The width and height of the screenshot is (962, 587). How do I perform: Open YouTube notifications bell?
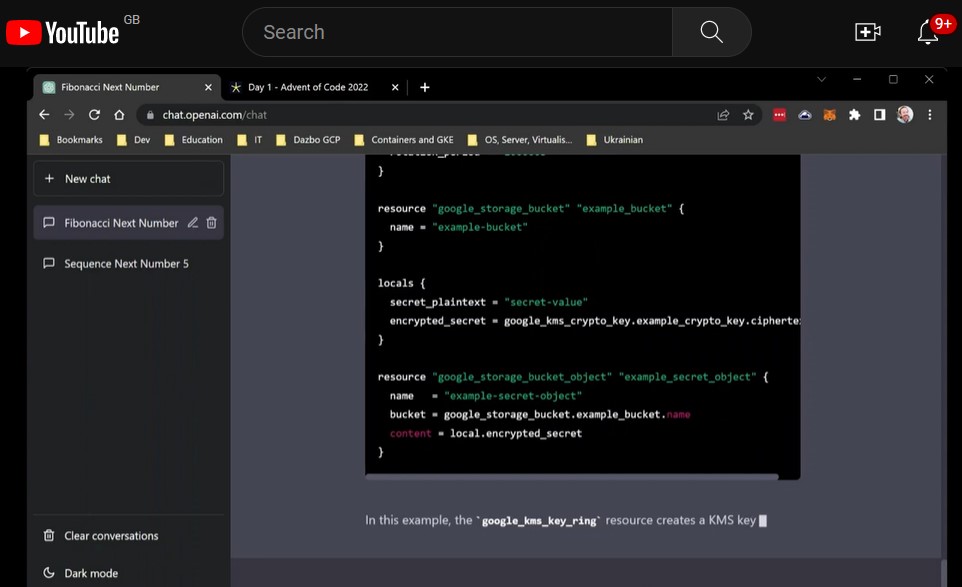928,32
